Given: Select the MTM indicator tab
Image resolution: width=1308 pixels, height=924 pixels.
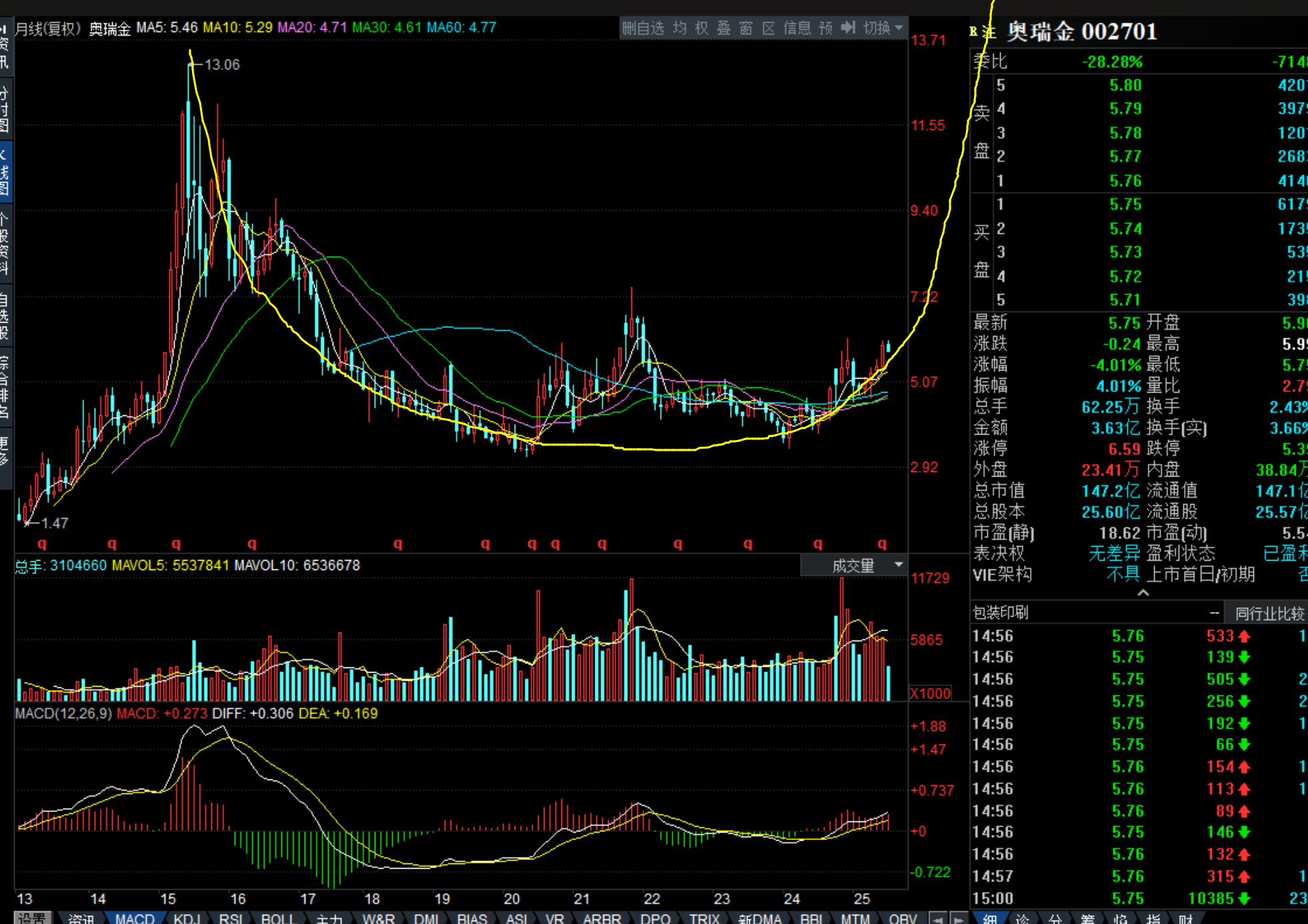Looking at the screenshot, I should coord(855,919).
